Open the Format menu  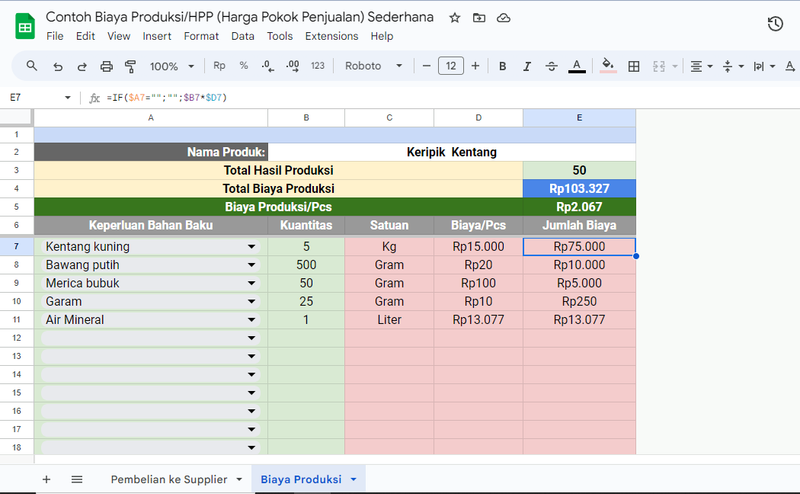point(201,36)
